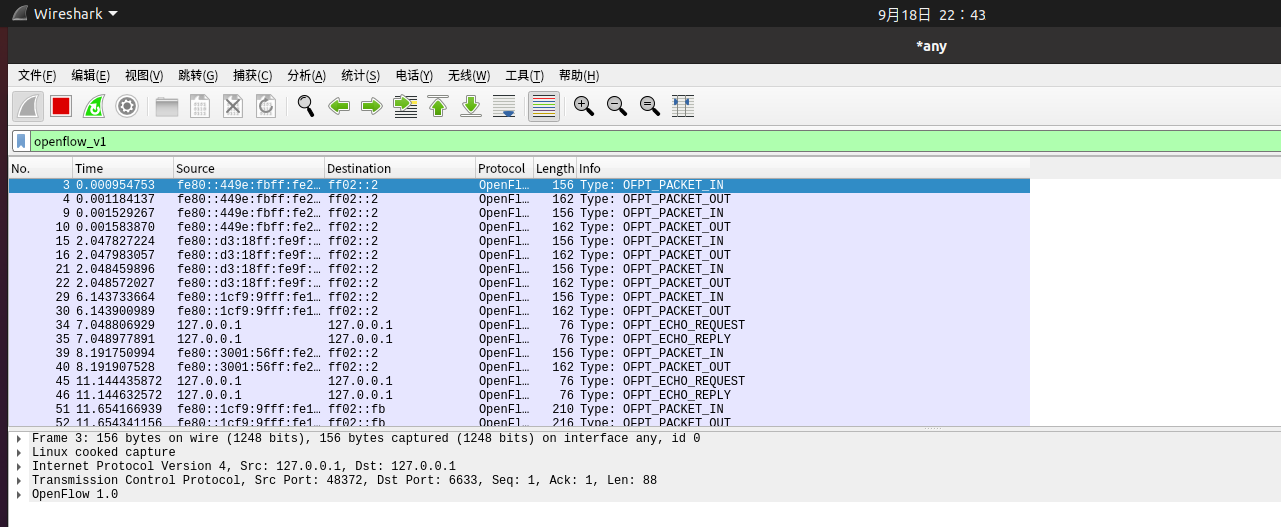Screen dimensions: 1281x527
Task: Open the clock showing 9月18日 22:43
Action: pos(932,14)
